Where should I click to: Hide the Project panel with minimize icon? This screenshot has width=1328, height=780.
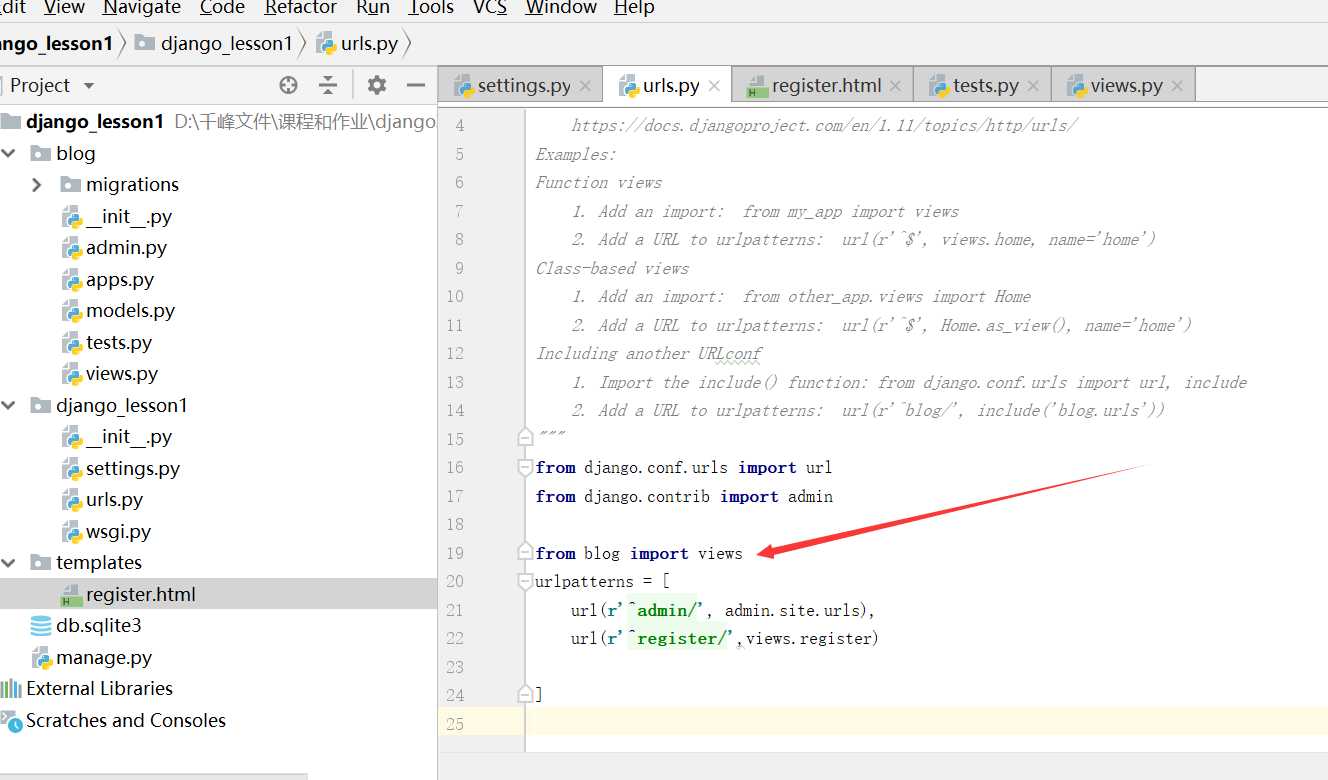pos(416,85)
